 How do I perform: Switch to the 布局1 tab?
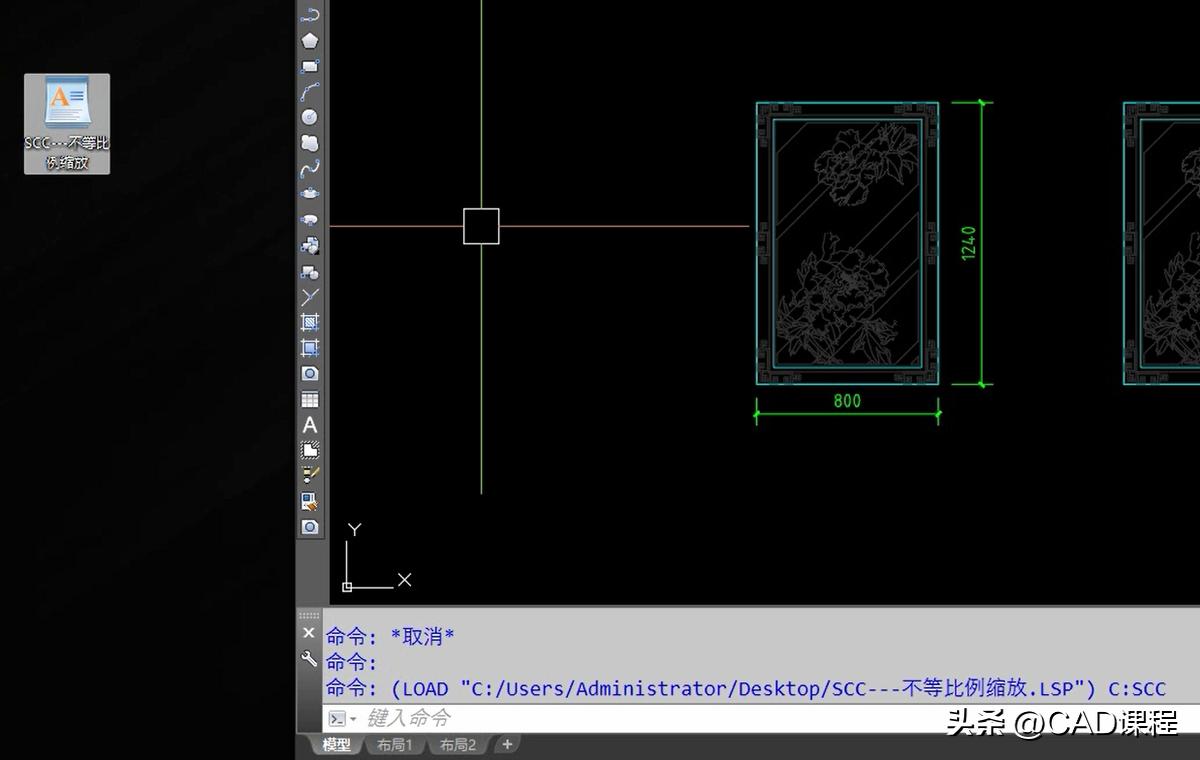[394, 745]
